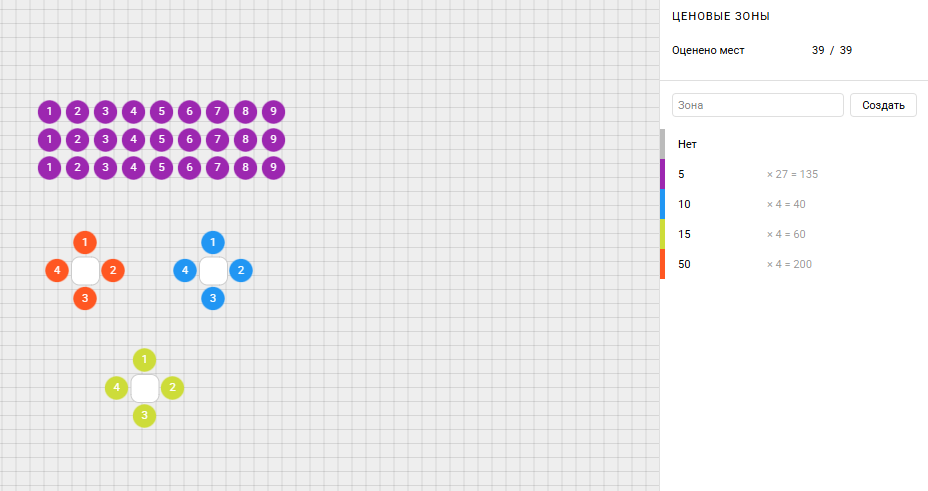Choose the price zone 50 row
The image size is (928, 491).
(794, 264)
